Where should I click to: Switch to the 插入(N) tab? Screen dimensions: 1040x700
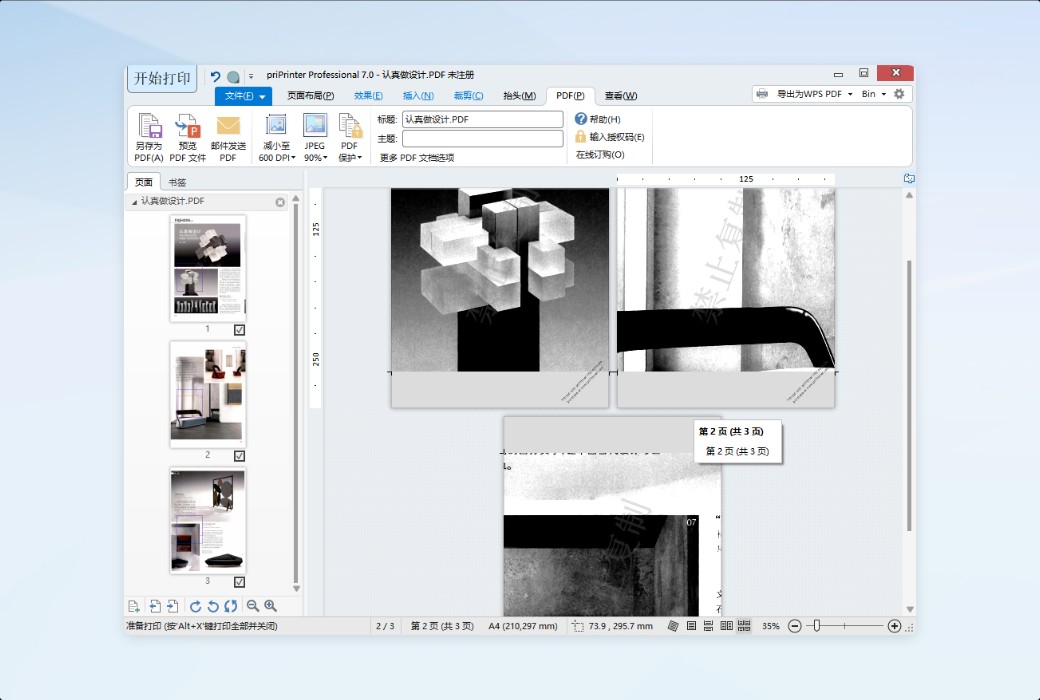[x=418, y=96]
